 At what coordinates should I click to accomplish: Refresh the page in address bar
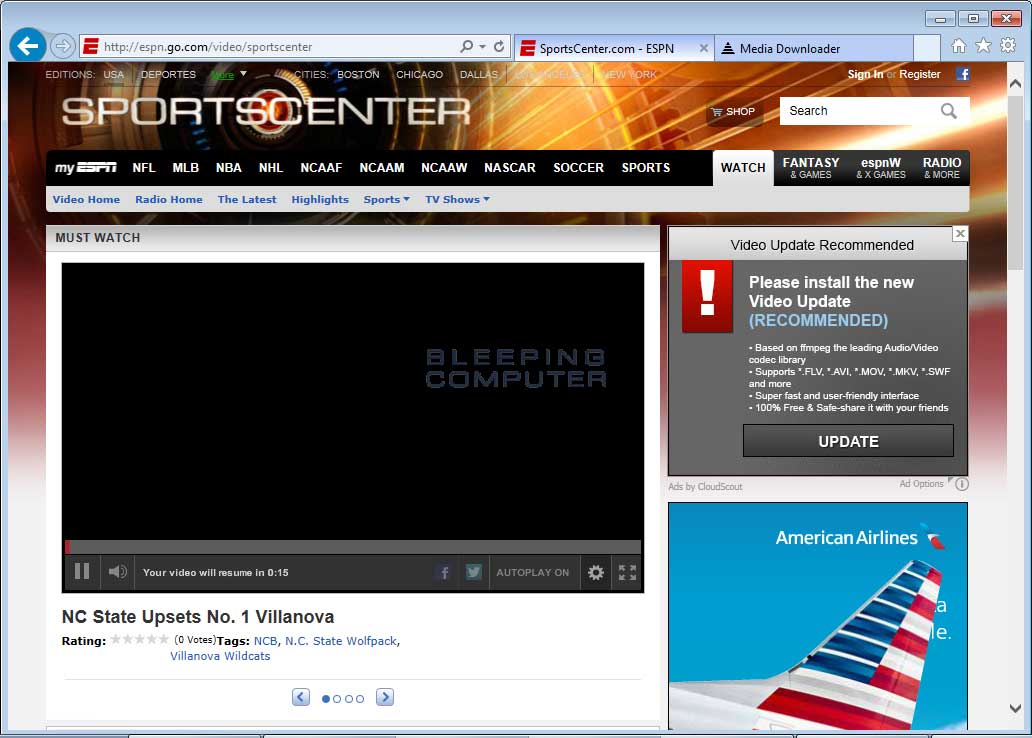tap(499, 47)
